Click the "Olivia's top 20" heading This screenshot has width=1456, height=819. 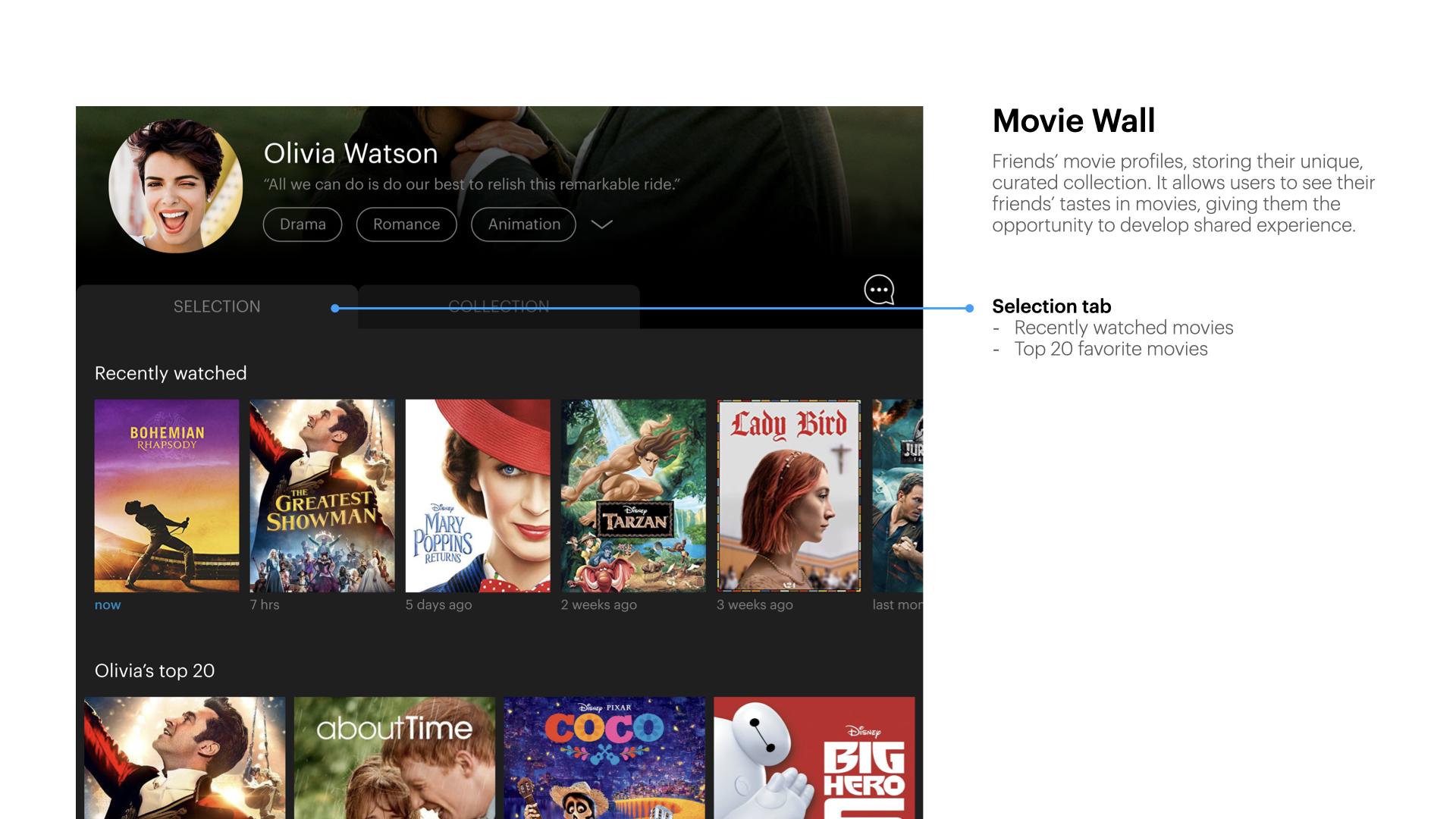tap(155, 670)
